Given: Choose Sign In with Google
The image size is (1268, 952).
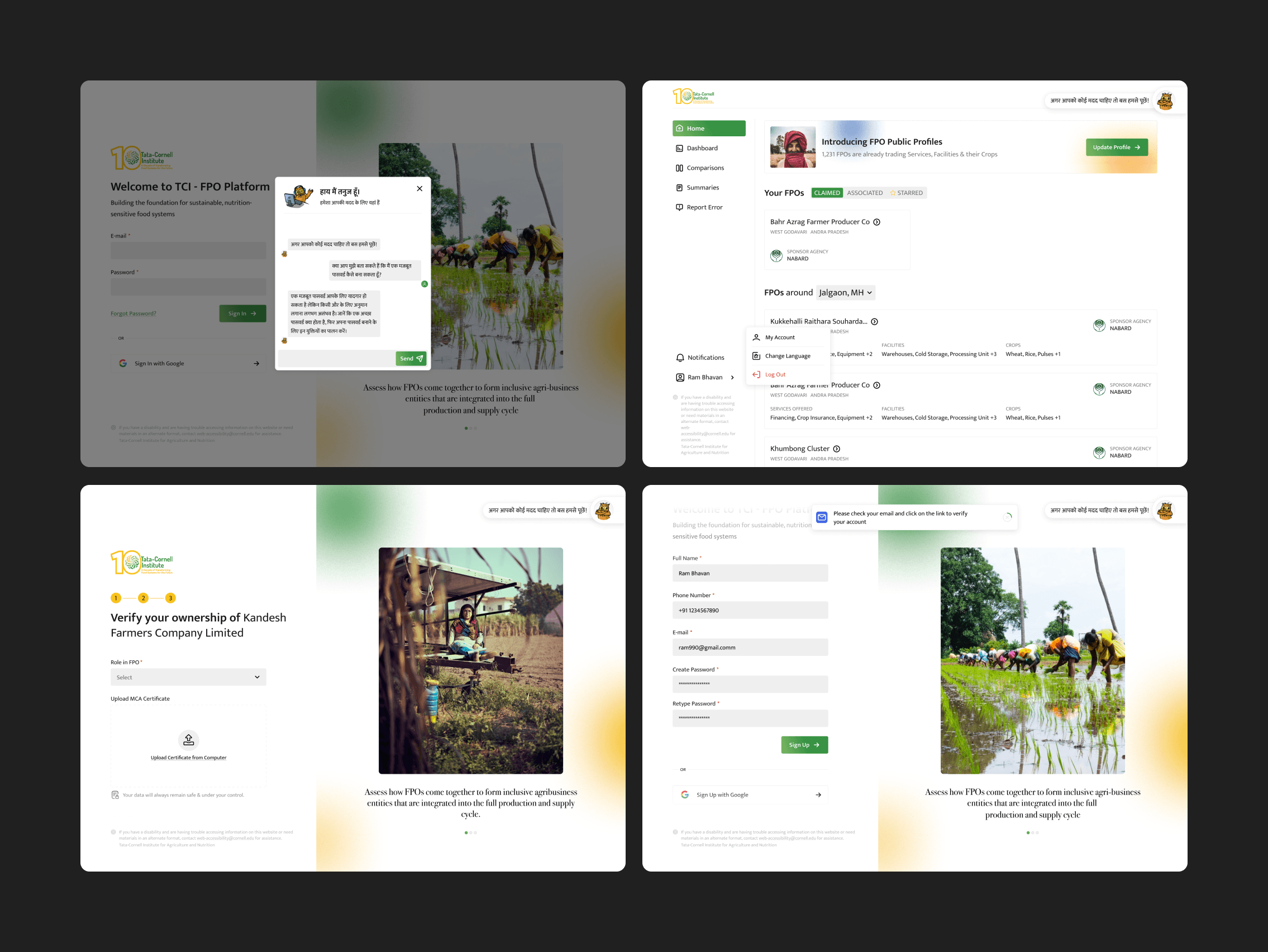Looking at the screenshot, I should tap(189, 364).
